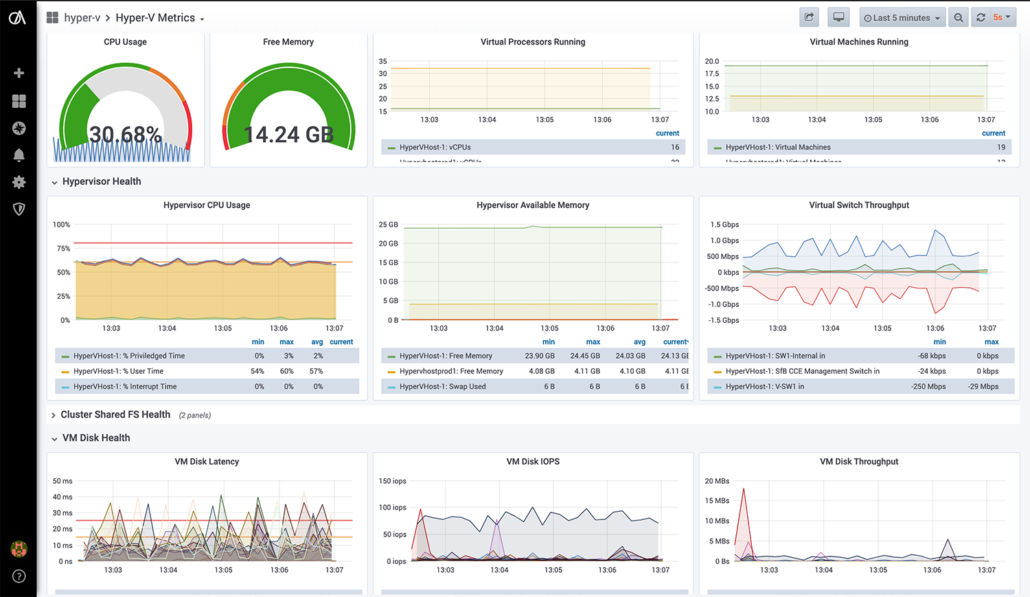Click the VM Disk Latency panel title
Image resolution: width=1030 pixels, height=597 pixels.
206,461
